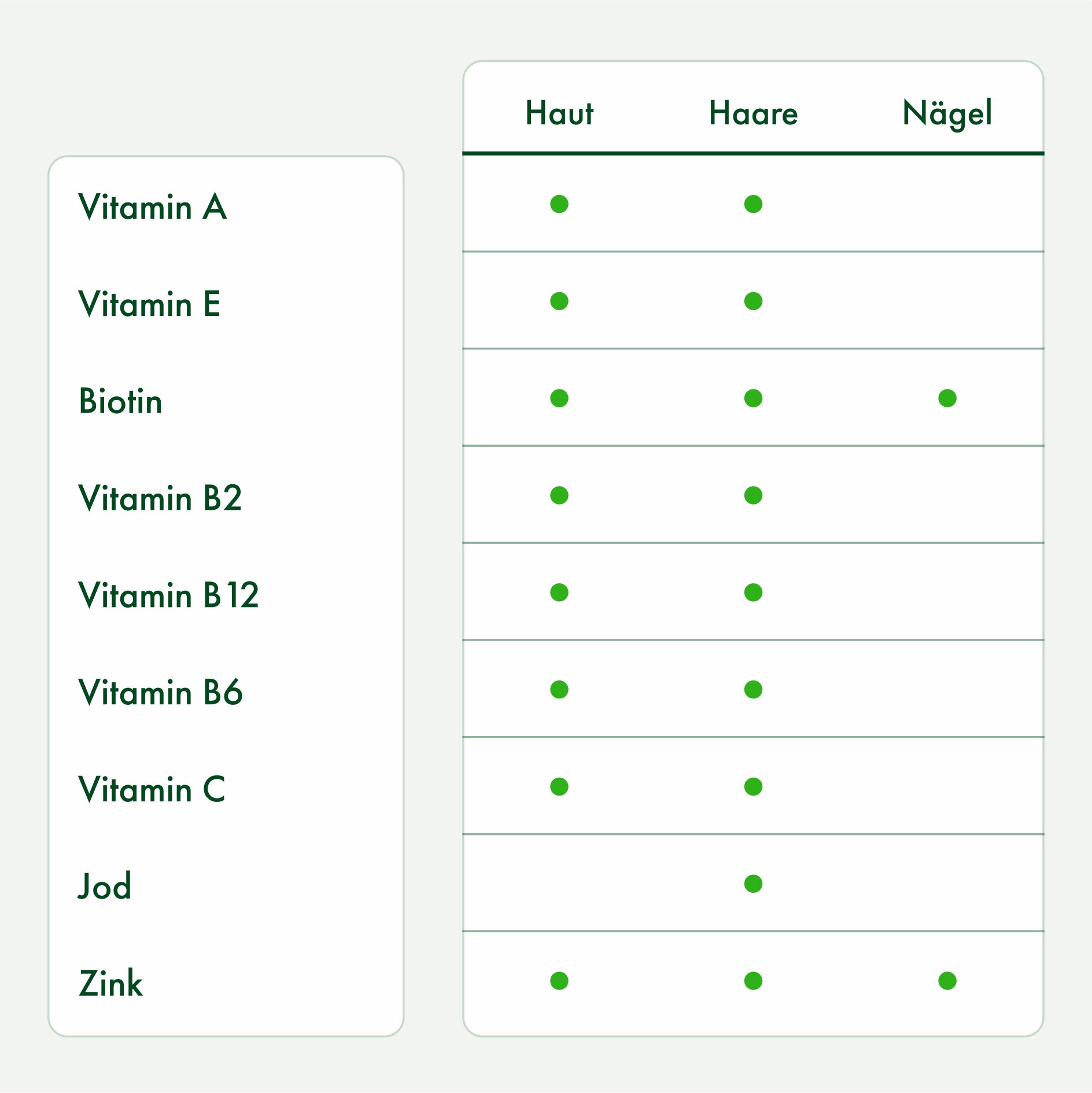Click the Vitamin A dot under Haut
This screenshot has height=1093, width=1092.
(559, 204)
